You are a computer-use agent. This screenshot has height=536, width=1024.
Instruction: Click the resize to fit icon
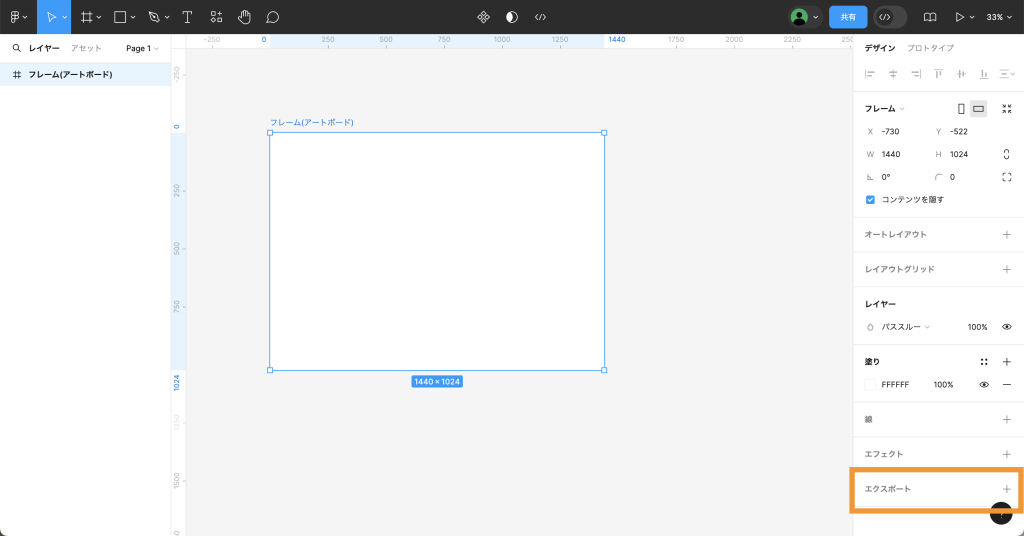click(x=1006, y=108)
